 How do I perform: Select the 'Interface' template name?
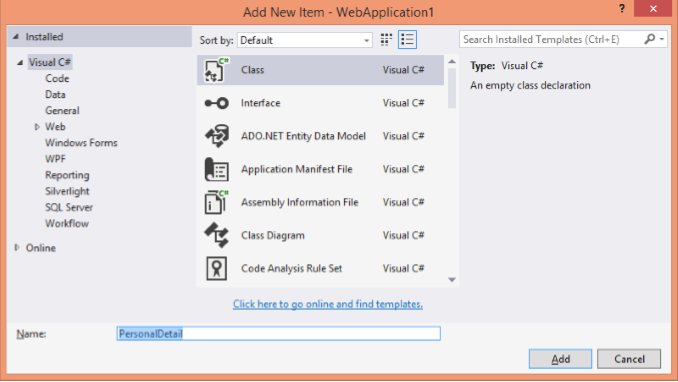pyautogui.click(x=261, y=103)
